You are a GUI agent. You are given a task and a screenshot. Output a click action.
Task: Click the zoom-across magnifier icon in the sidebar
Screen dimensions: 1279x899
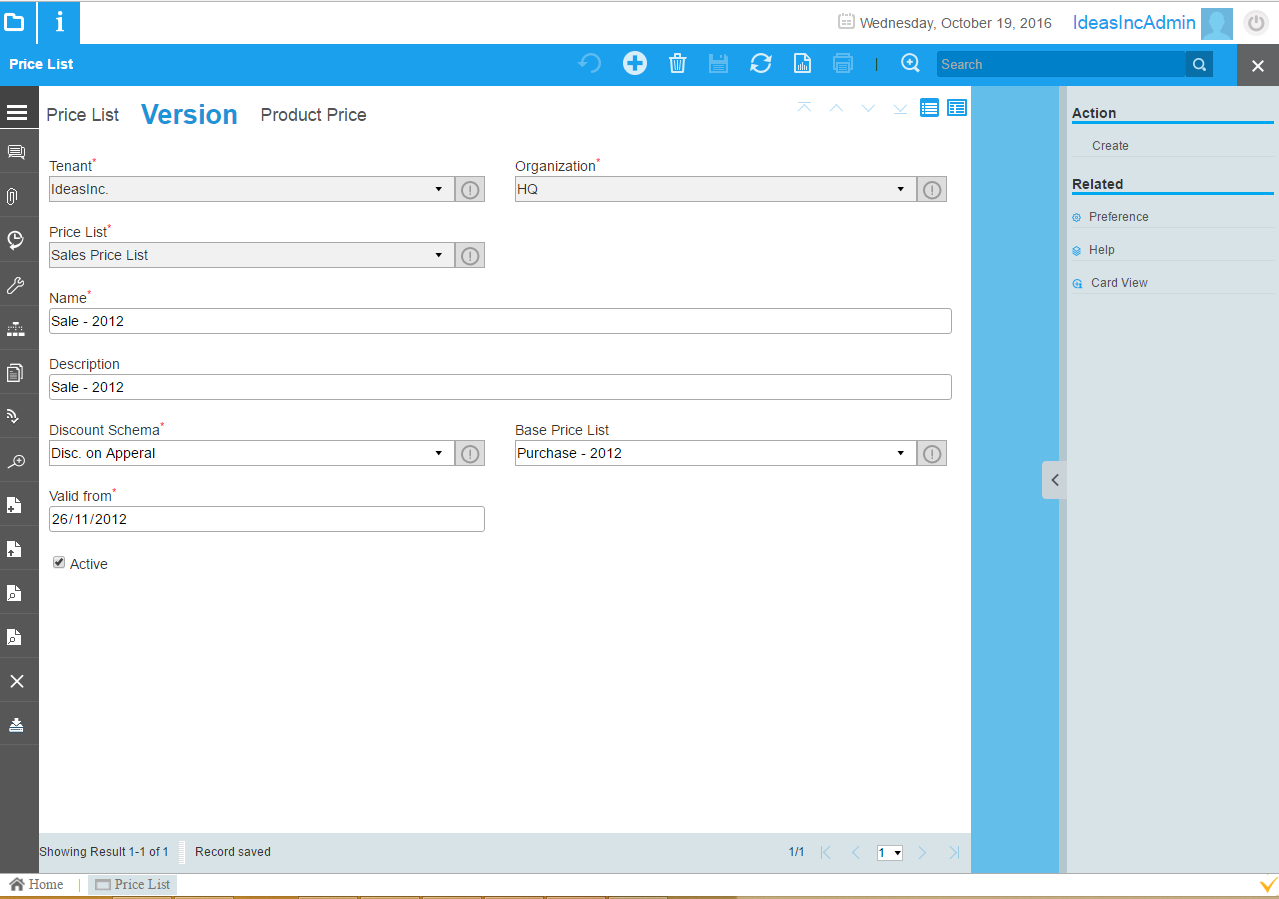pyautogui.click(x=16, y=461)
